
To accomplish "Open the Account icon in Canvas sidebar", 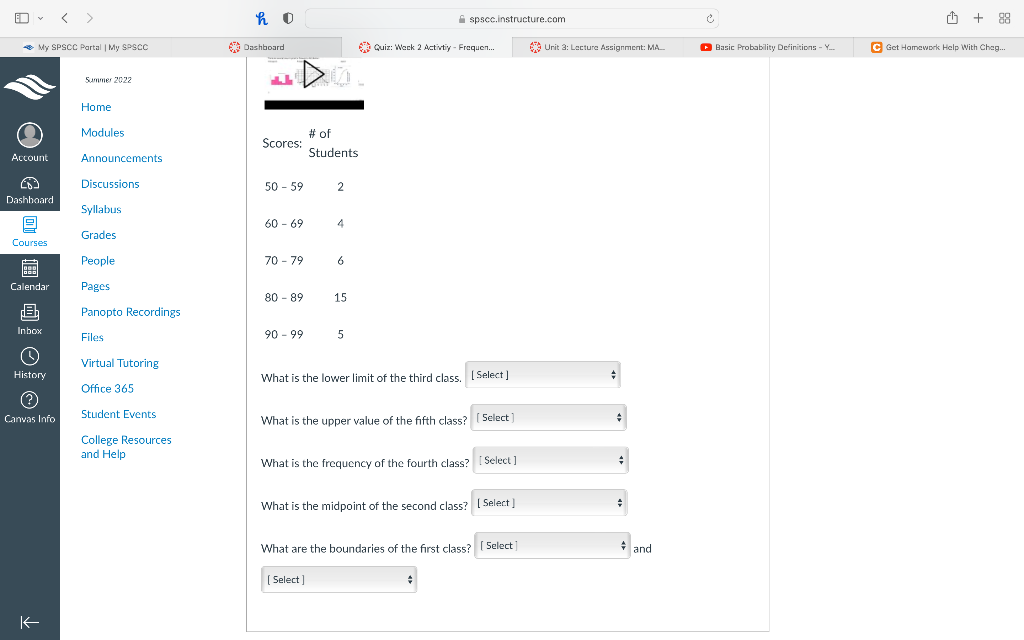I will tap(30, 136).
